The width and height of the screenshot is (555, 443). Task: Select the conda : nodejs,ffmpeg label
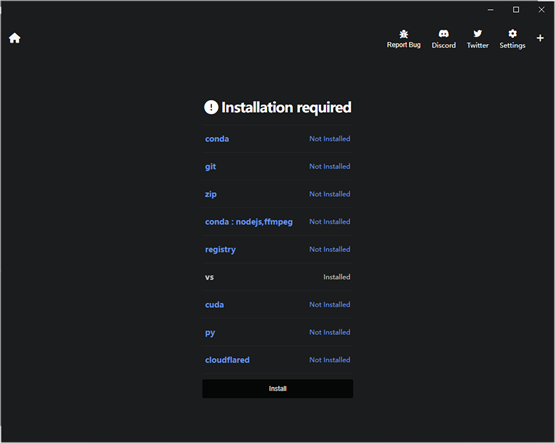[x=249, y=222]
